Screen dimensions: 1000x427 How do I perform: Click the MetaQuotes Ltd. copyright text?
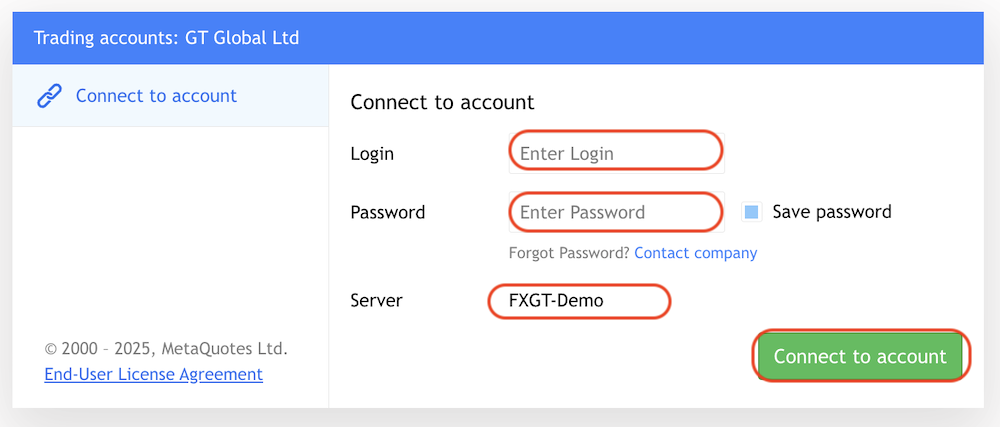(x=166, y=349)
